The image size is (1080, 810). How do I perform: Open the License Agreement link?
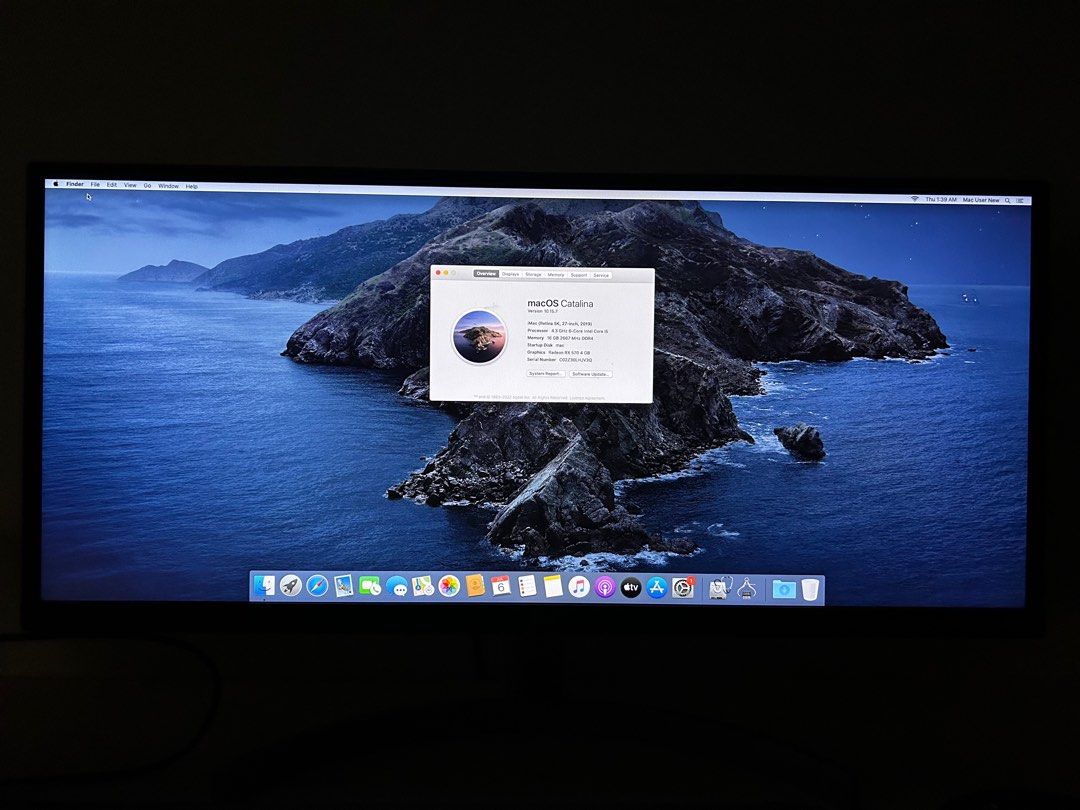(x=588, y=398)
